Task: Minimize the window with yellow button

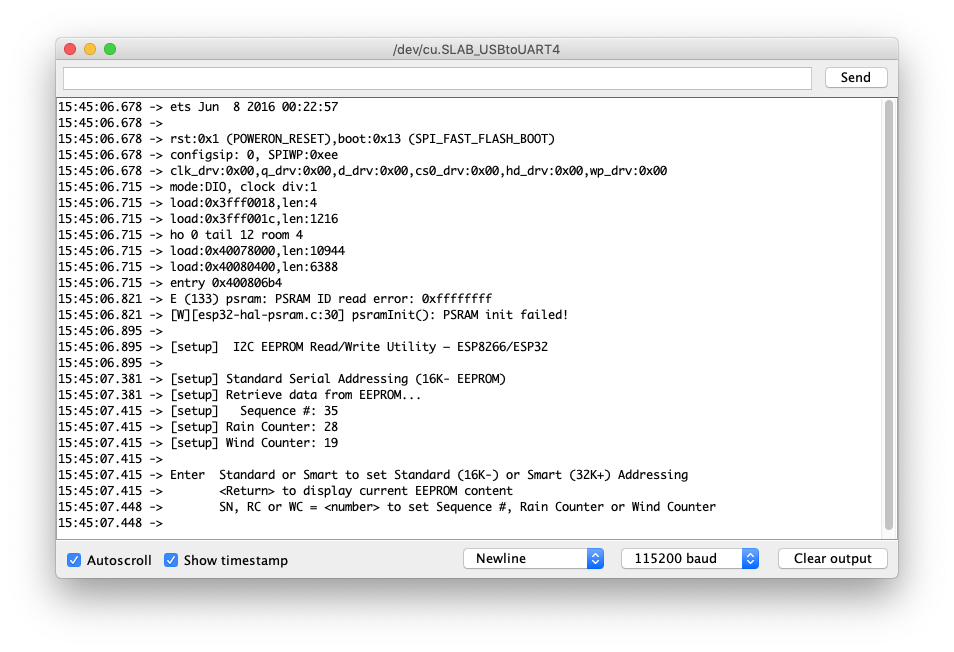Action: click(x=90, y=49)
